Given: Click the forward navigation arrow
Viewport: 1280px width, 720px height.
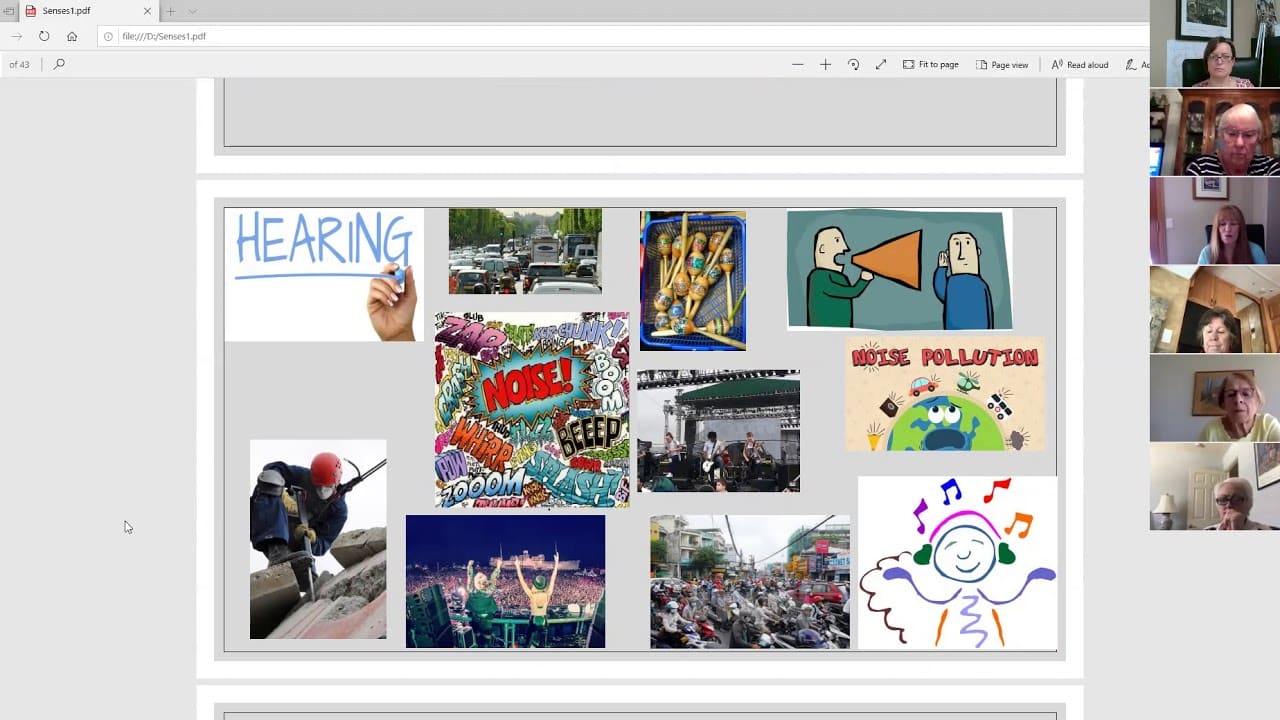Looking at the screenshot, I should tap(16, 36).
